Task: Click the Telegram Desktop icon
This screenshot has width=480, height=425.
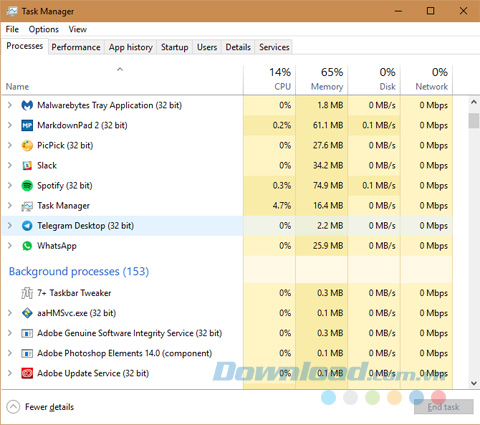Action: (27, 226)
